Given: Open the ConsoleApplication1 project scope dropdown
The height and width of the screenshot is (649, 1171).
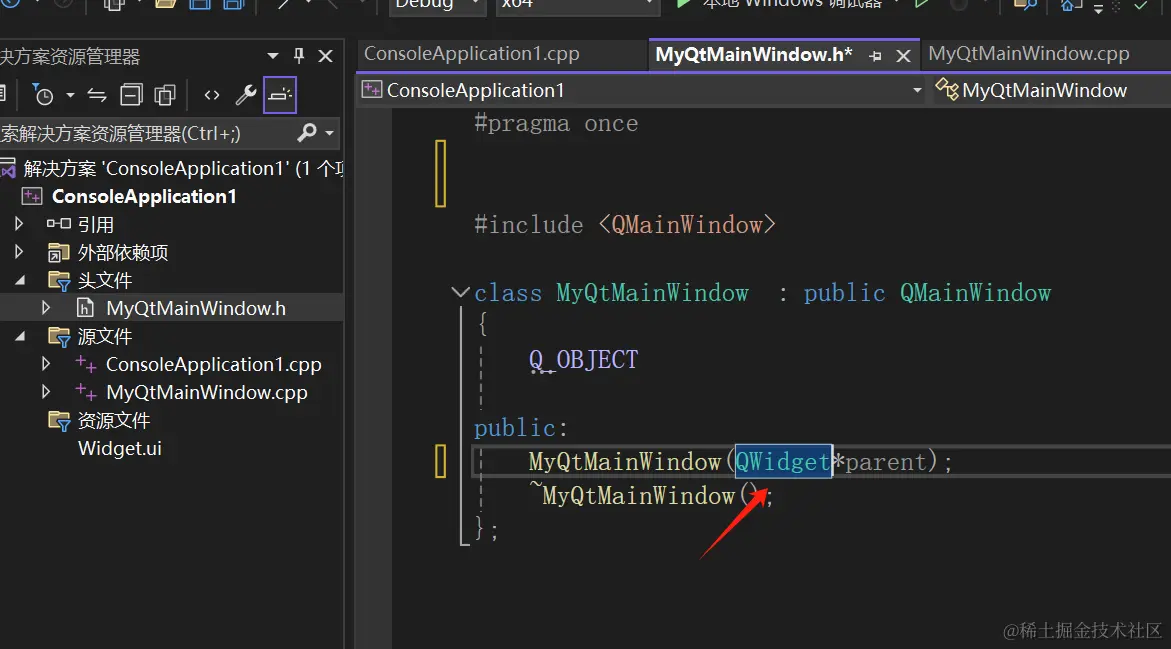Looking at the screenshot, I should 916,90.
